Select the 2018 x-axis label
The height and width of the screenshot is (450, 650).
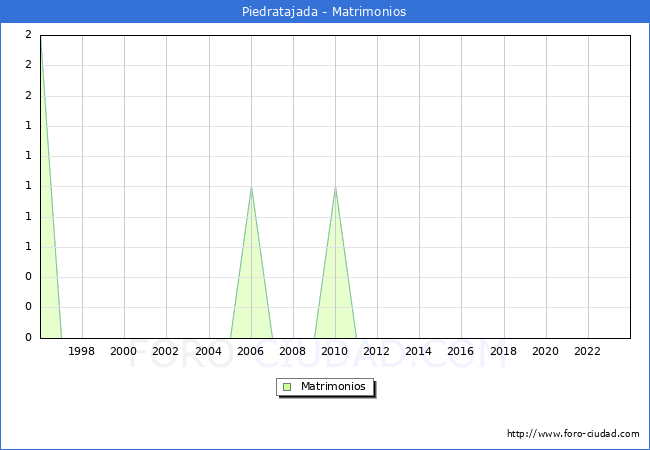503,351
